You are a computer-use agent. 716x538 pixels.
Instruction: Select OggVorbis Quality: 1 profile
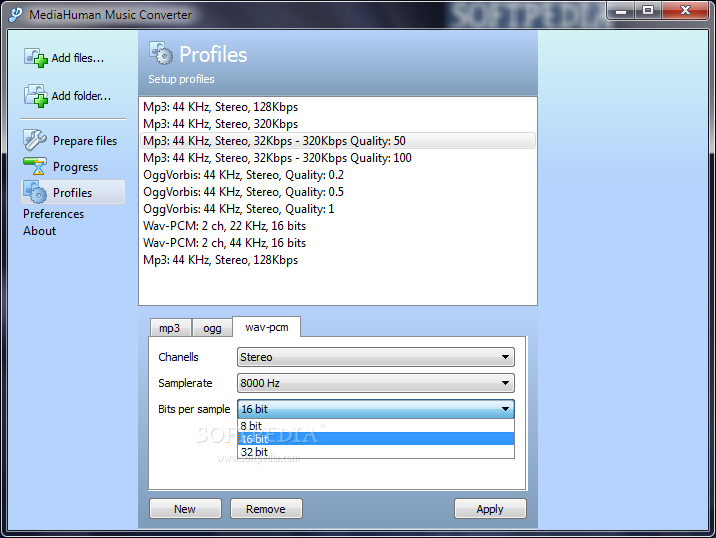[x=337, y=209]
